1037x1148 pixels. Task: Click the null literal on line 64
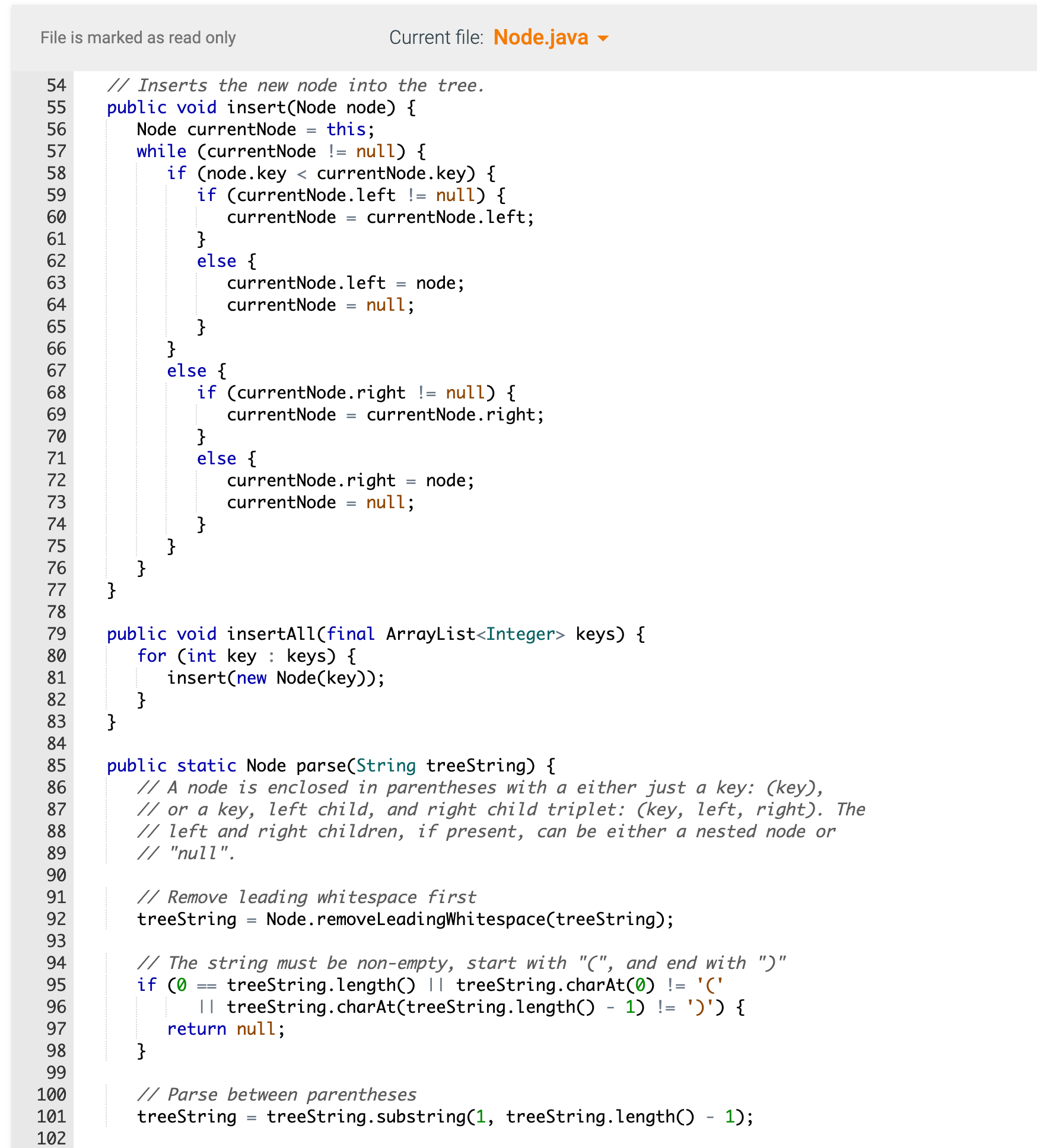[x=386, y=305]
